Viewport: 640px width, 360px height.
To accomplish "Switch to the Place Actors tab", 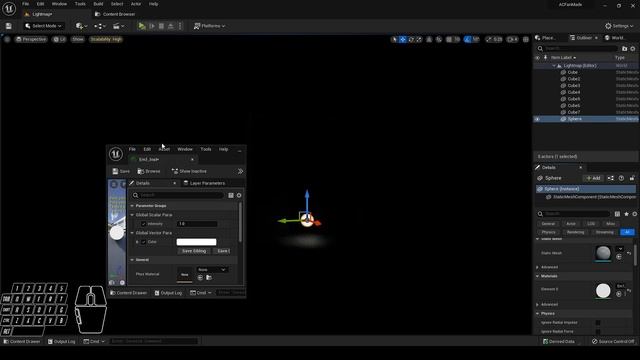I will pyautogui.click(x=546, y=38).
